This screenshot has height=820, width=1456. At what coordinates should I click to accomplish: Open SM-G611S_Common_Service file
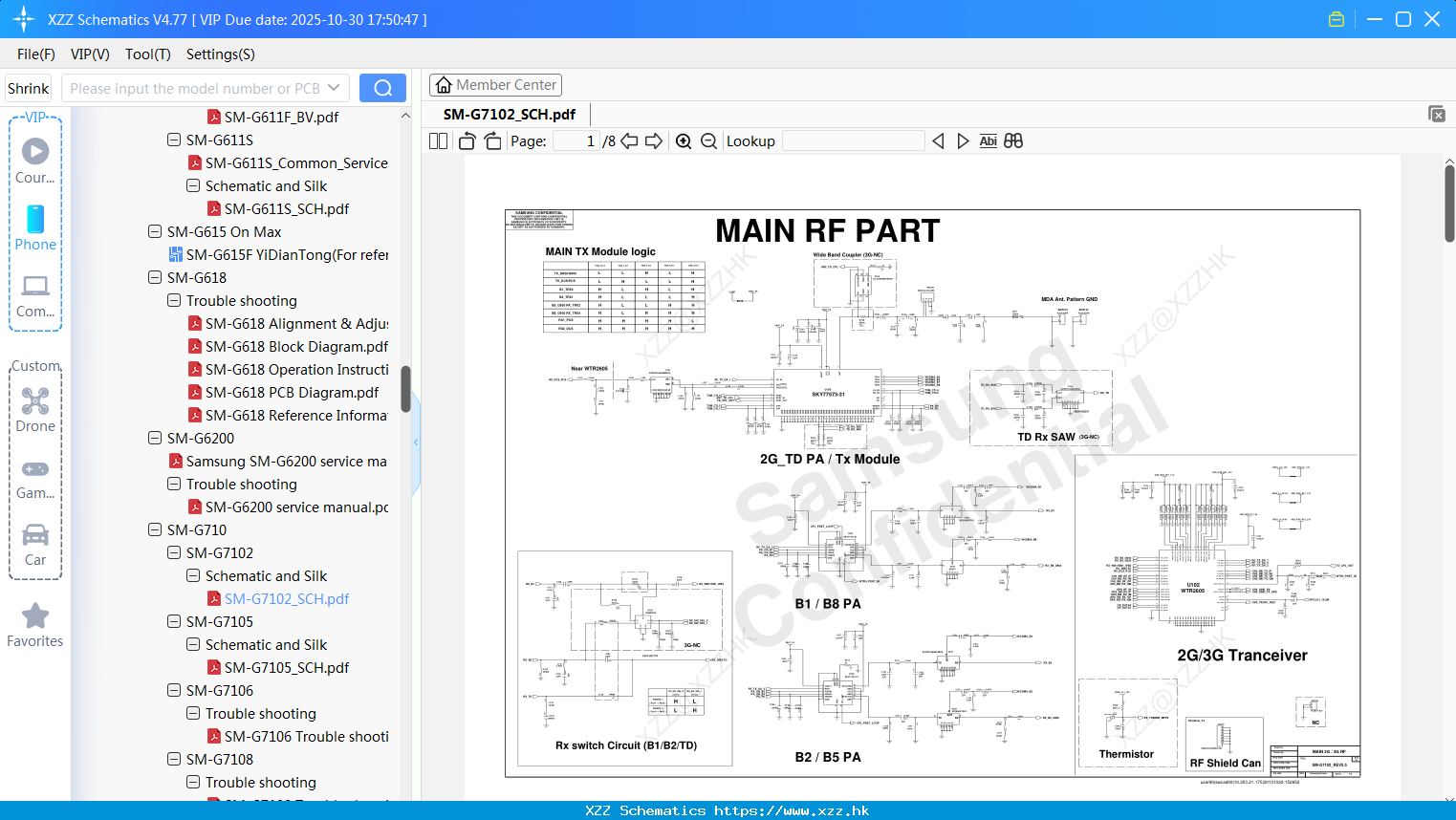coord(288,162)
